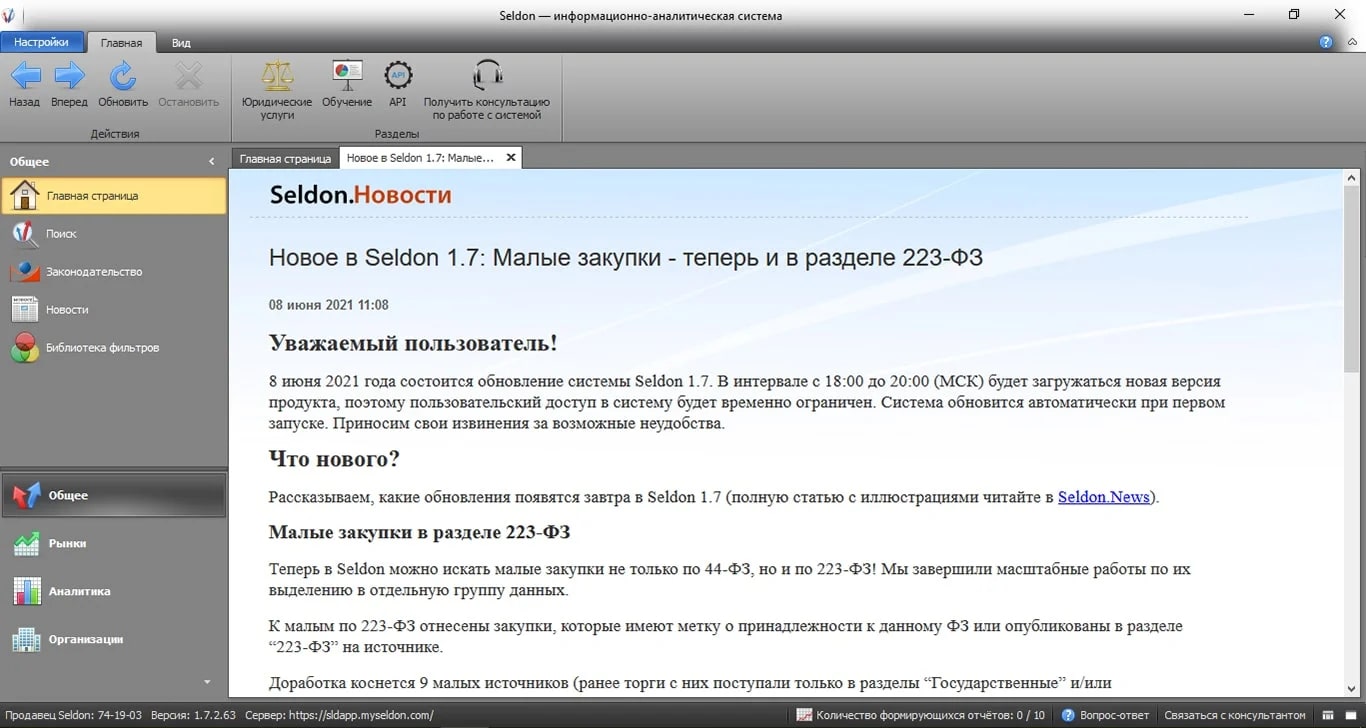Open Законодательство in the sidebar
This screenshot has height=728, width=1366.
pos(114,272)
